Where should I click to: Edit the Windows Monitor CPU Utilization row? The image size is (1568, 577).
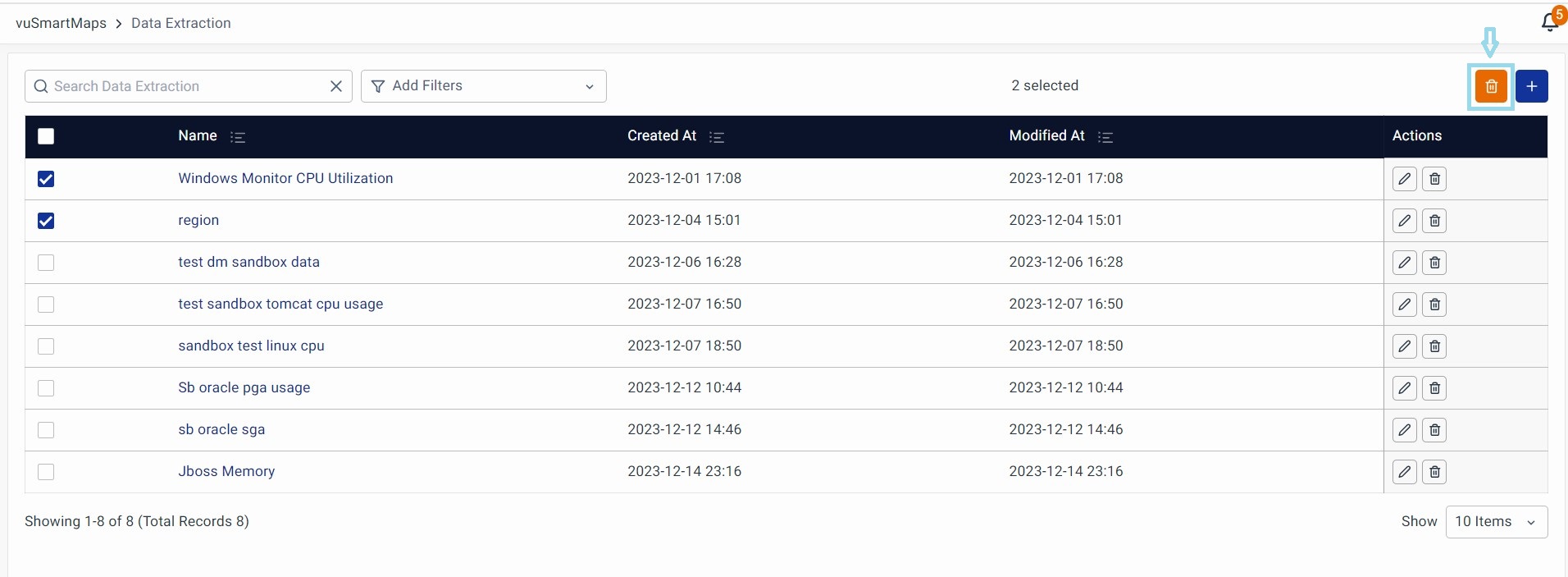[x=1404, y=179]
